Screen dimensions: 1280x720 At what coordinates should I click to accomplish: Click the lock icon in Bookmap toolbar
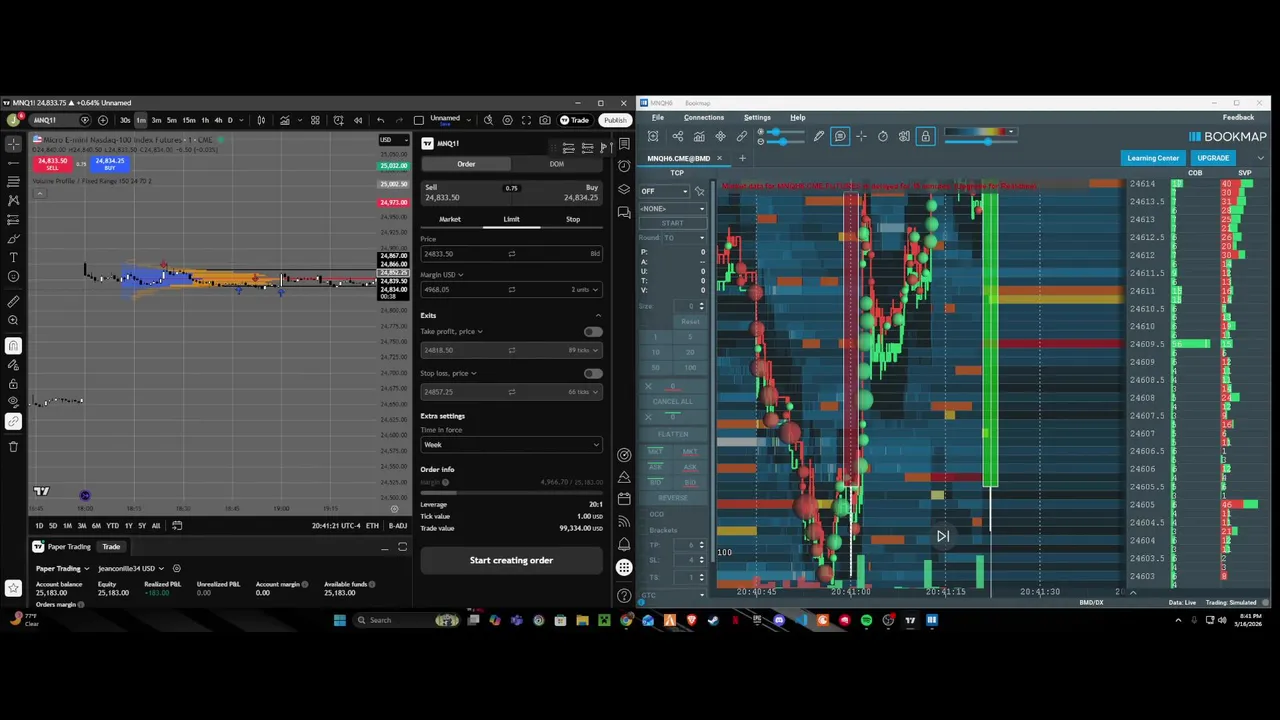[926, 137]
